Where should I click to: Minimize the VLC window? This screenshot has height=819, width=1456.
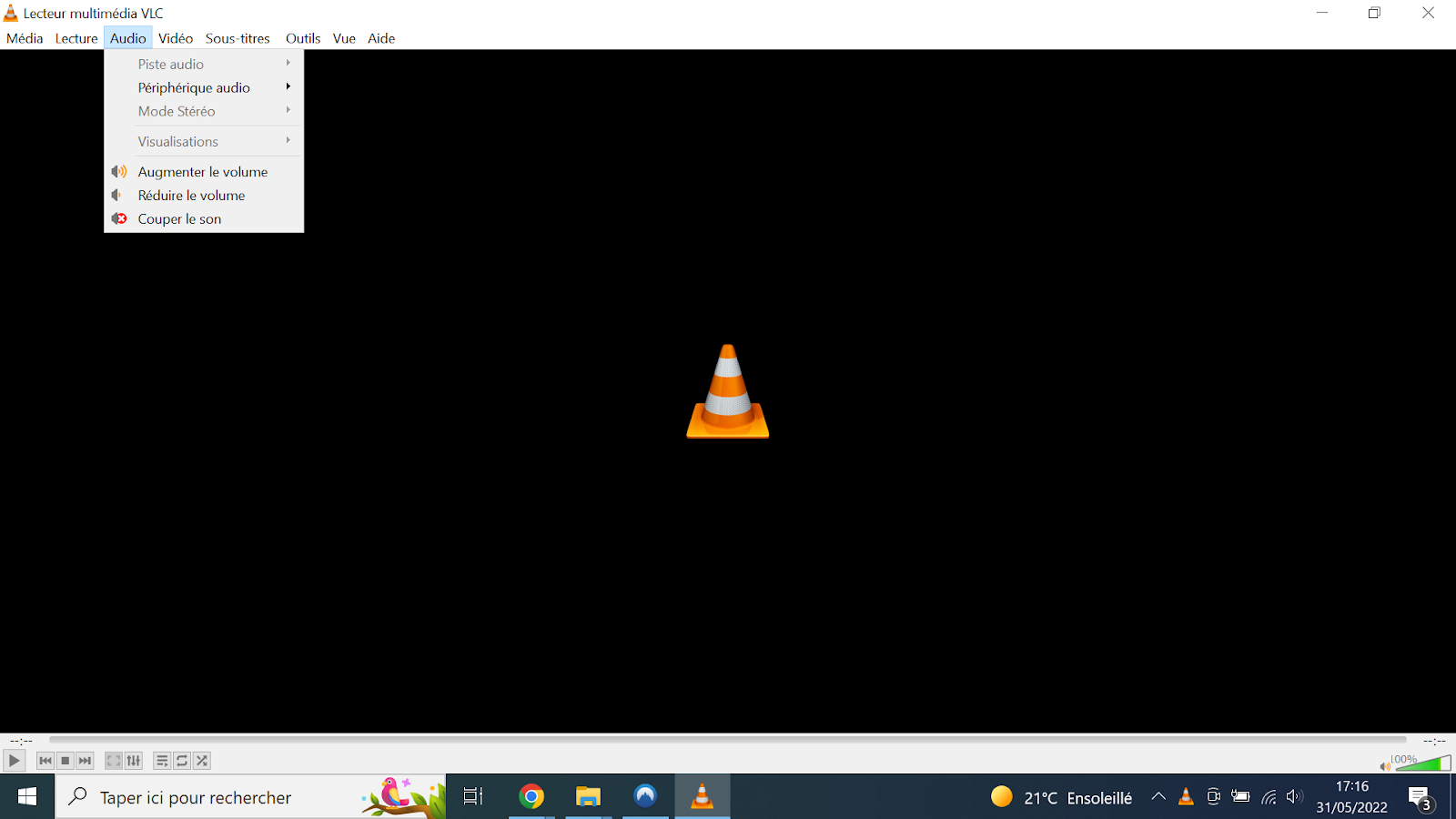(x=1322, y=13)
